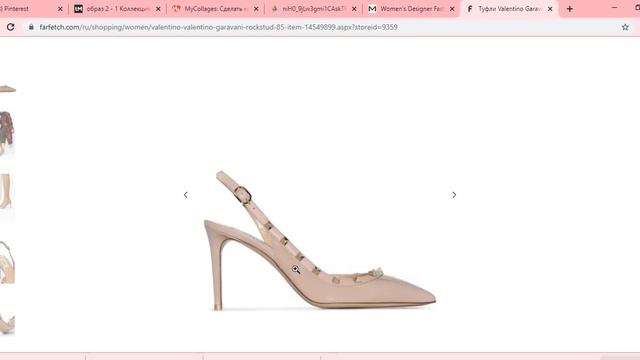Reload the page with the refresh icon
Image resolution: width=640 pixels, height=360 pixels.
pos(11,27)
